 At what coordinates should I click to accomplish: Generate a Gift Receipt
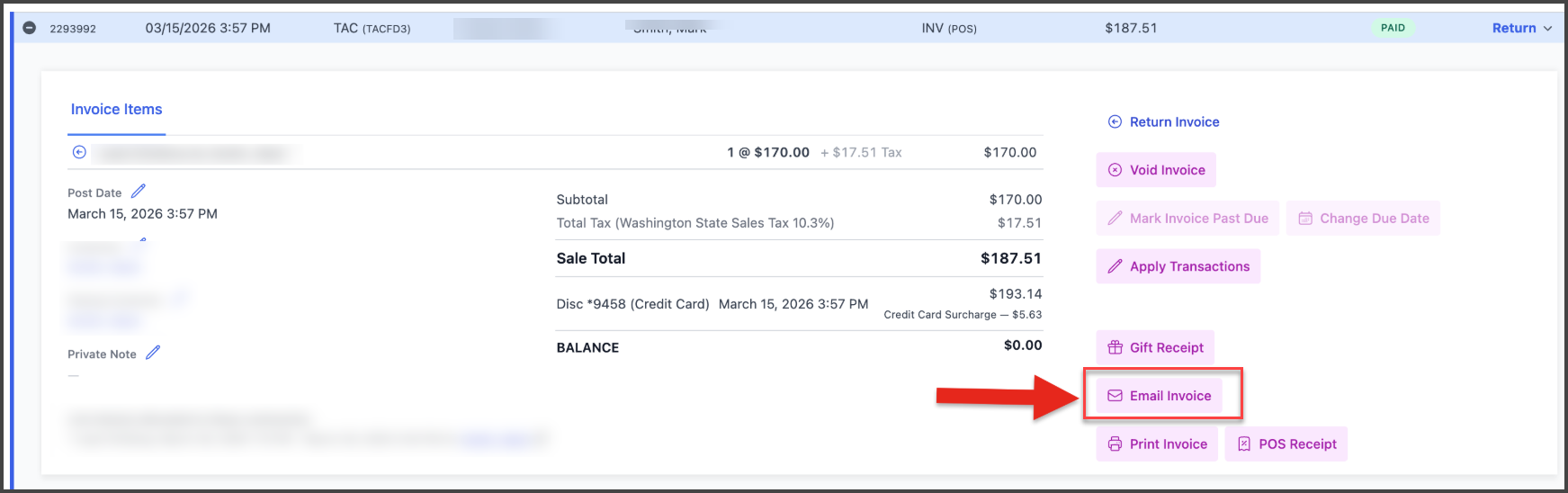1155,348
